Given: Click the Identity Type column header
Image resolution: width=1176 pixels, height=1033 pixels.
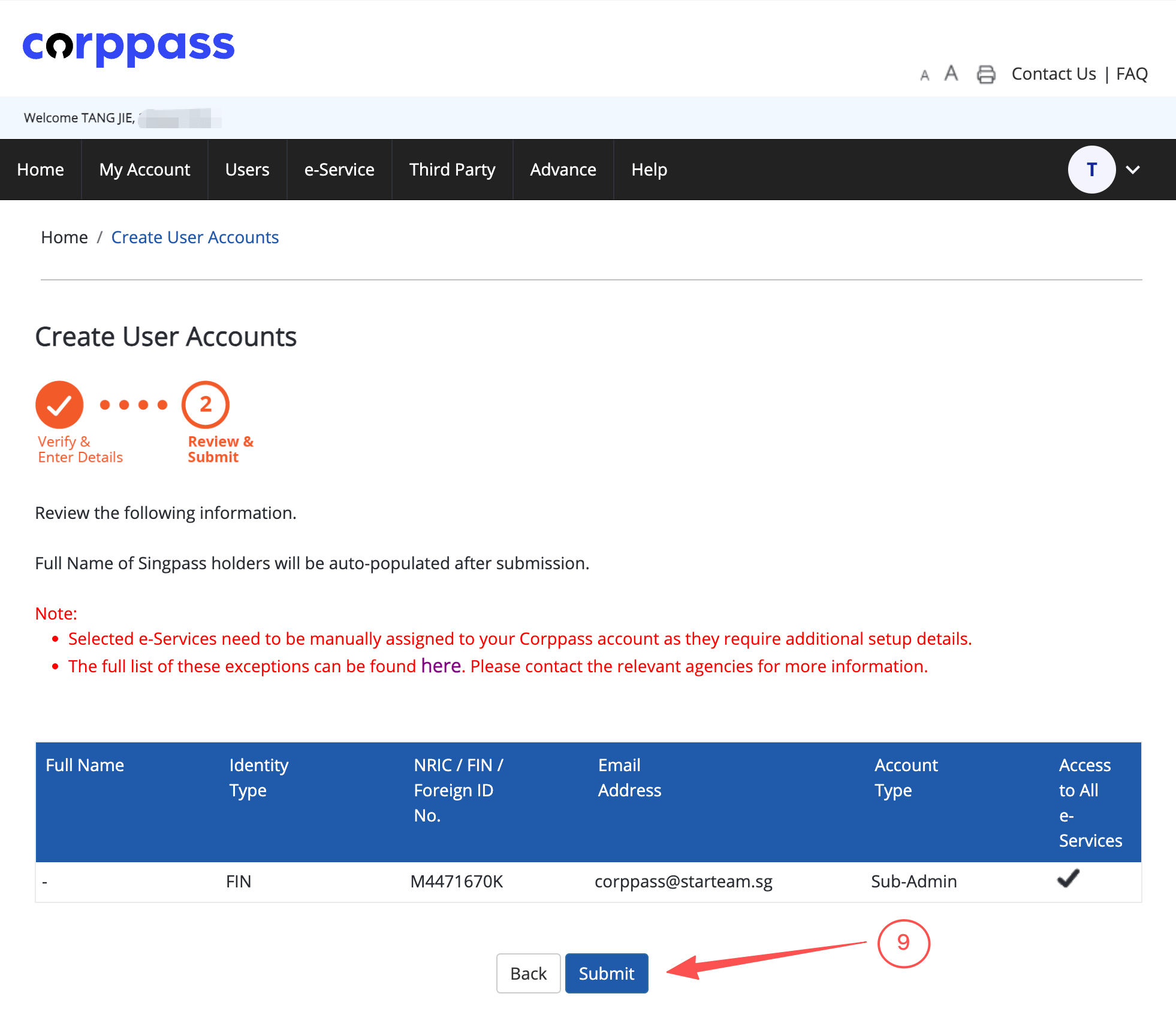Looking at the screenshot, I should click(258, 778).
